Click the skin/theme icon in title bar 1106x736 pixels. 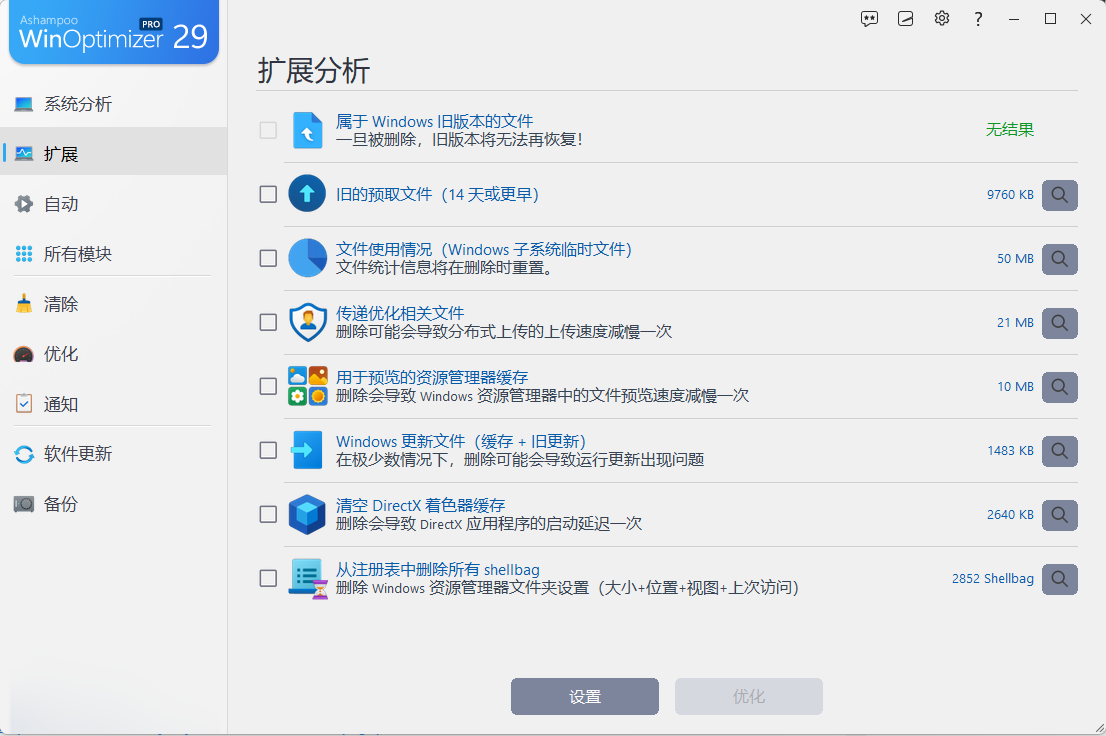coord(905,19)
